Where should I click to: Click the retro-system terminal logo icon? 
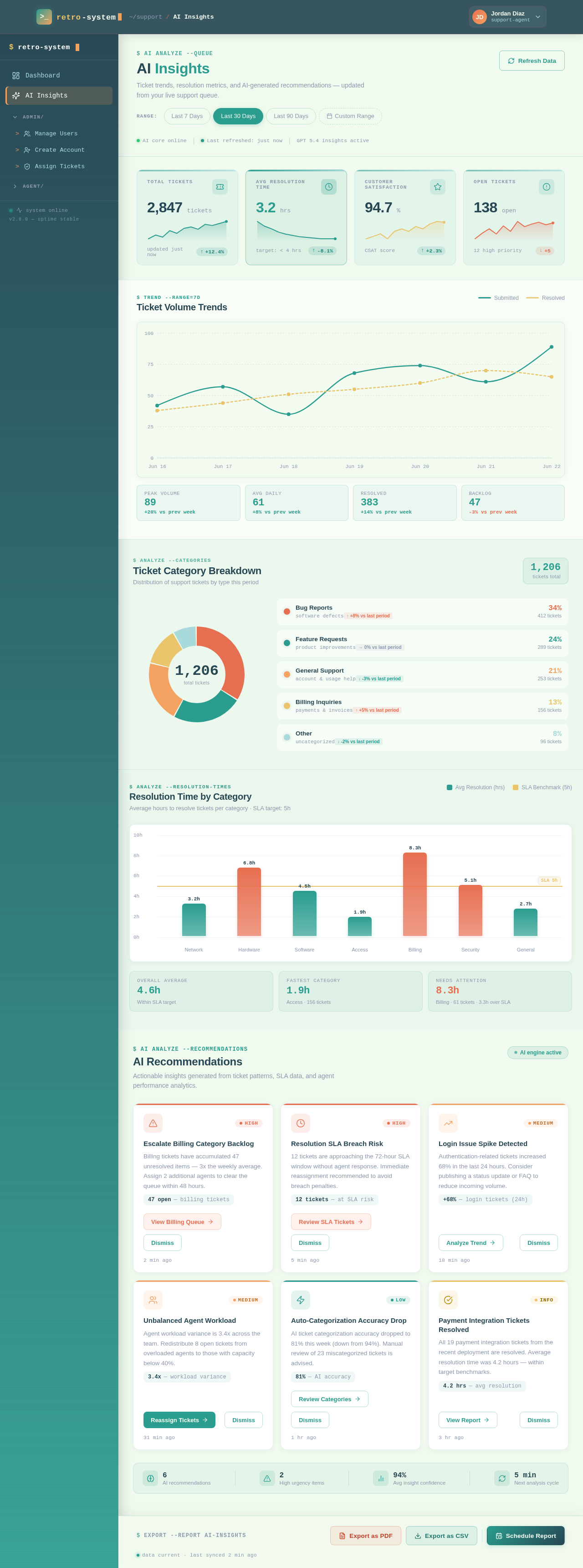[44, 16]
